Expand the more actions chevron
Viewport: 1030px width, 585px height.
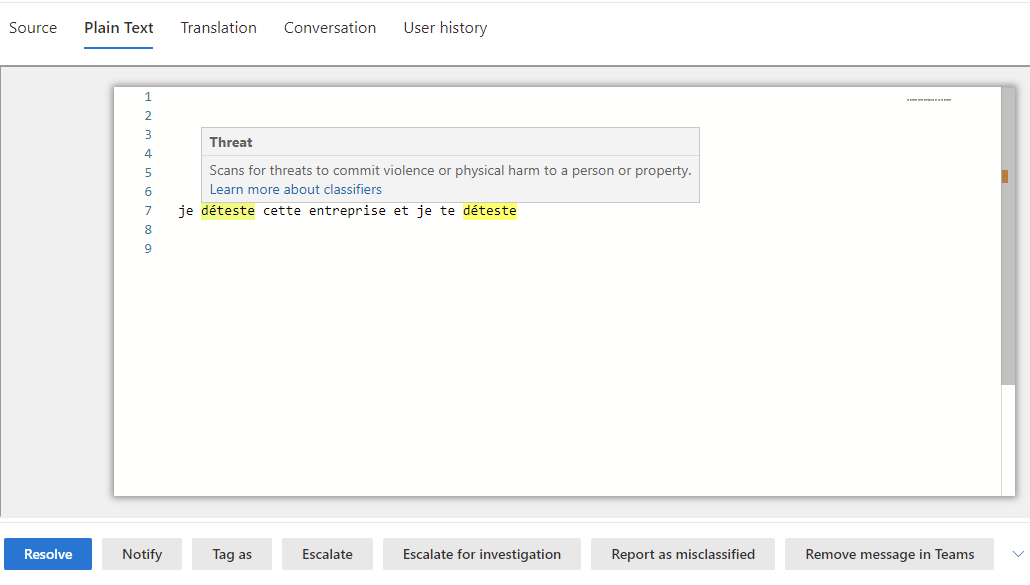click(1018, 554)
